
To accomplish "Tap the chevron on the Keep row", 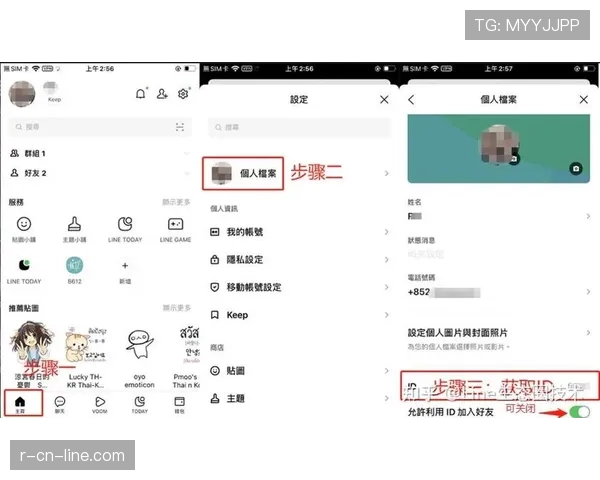I will point(386,315).
